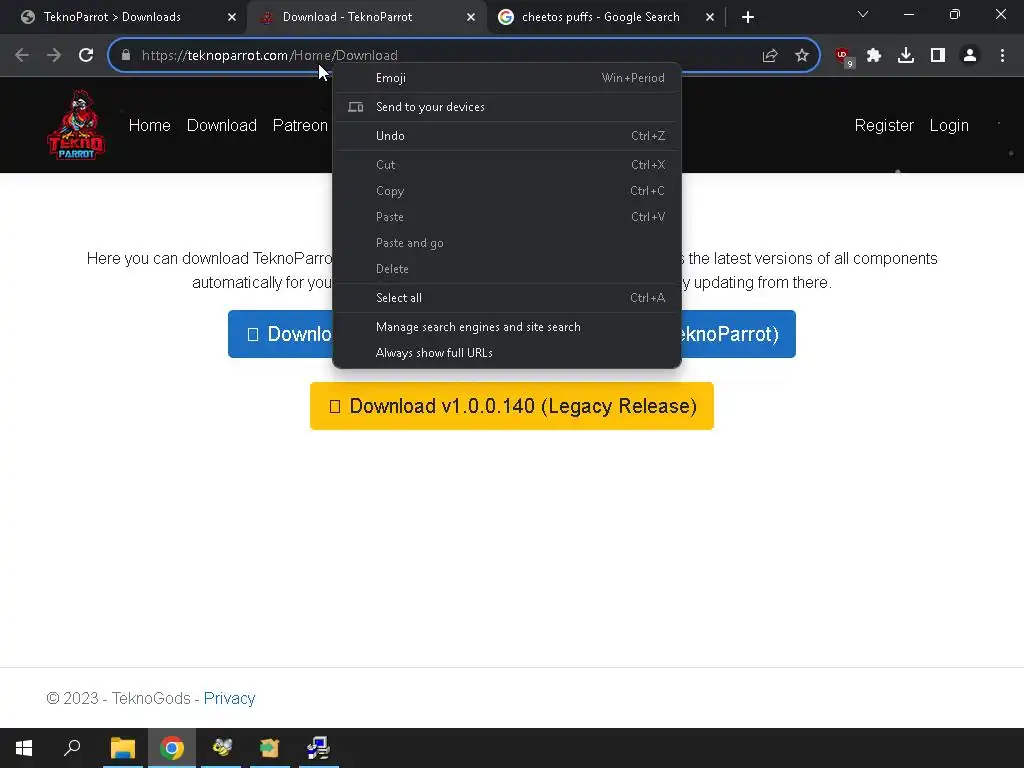The image size is (1024, 768).
Task: Close the TeknoParrot > Downloads tab
Action: (x=232, y=17)
